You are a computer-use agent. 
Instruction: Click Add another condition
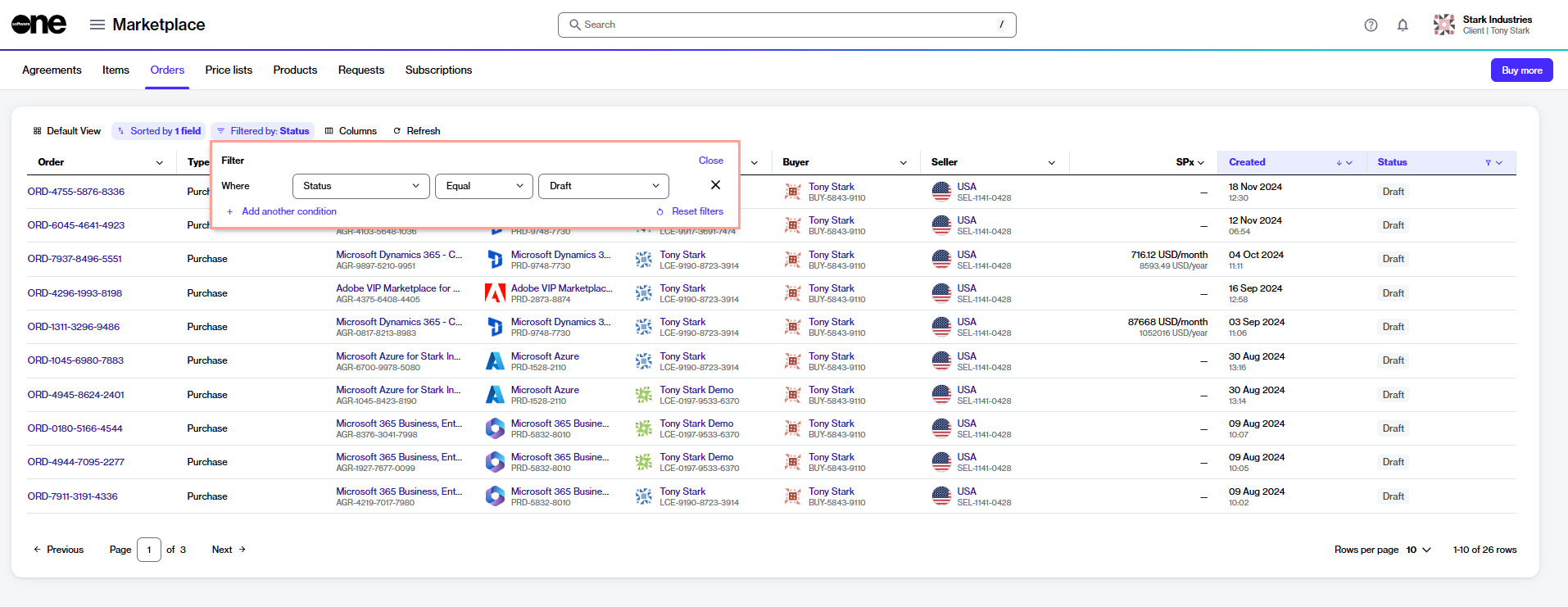[281, 211]
